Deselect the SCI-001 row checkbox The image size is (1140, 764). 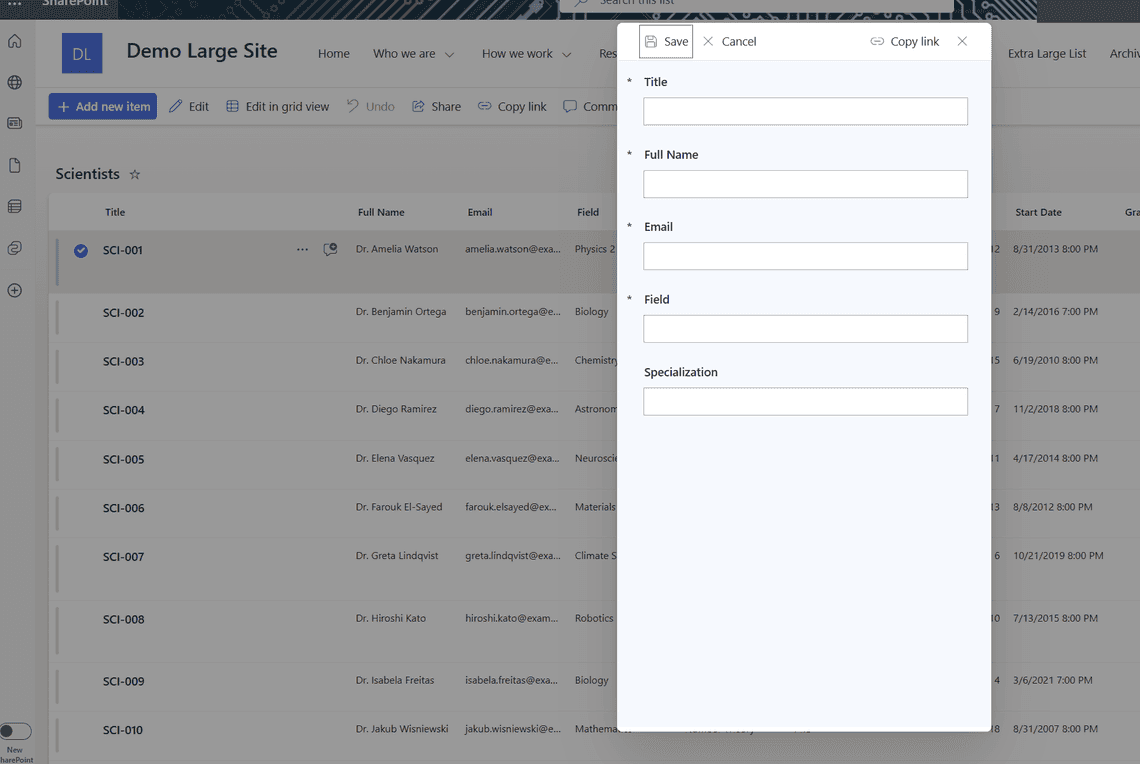coord(81,250)
